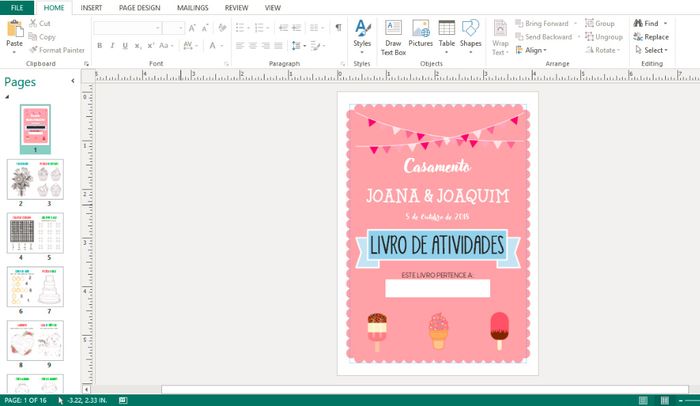Switch to the PAGE DESIGN tab
Viewport: 700px width, 406px height.
(x=139, y=7)
